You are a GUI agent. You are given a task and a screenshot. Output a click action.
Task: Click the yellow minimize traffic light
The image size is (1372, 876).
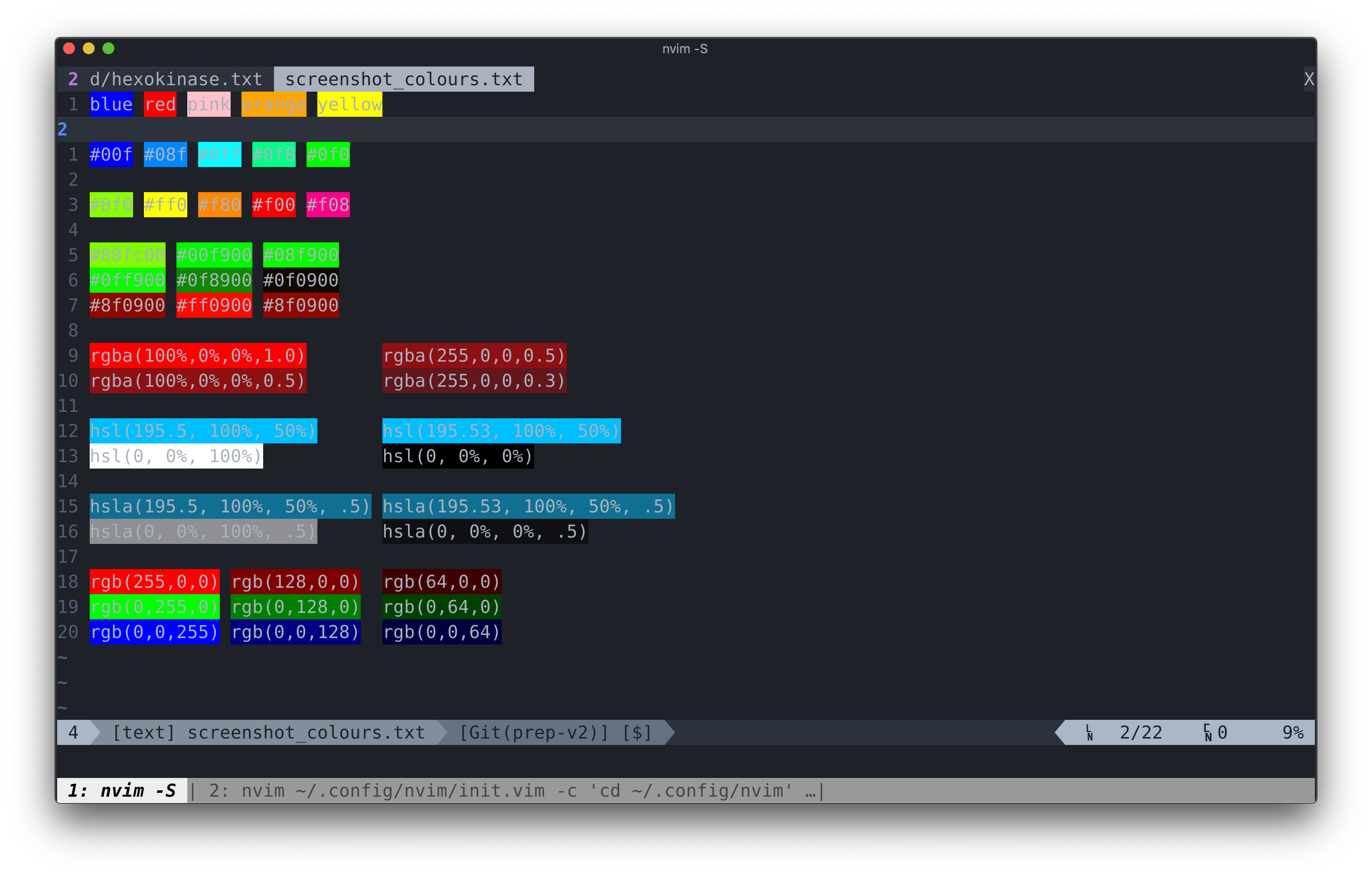click(88, 48)
